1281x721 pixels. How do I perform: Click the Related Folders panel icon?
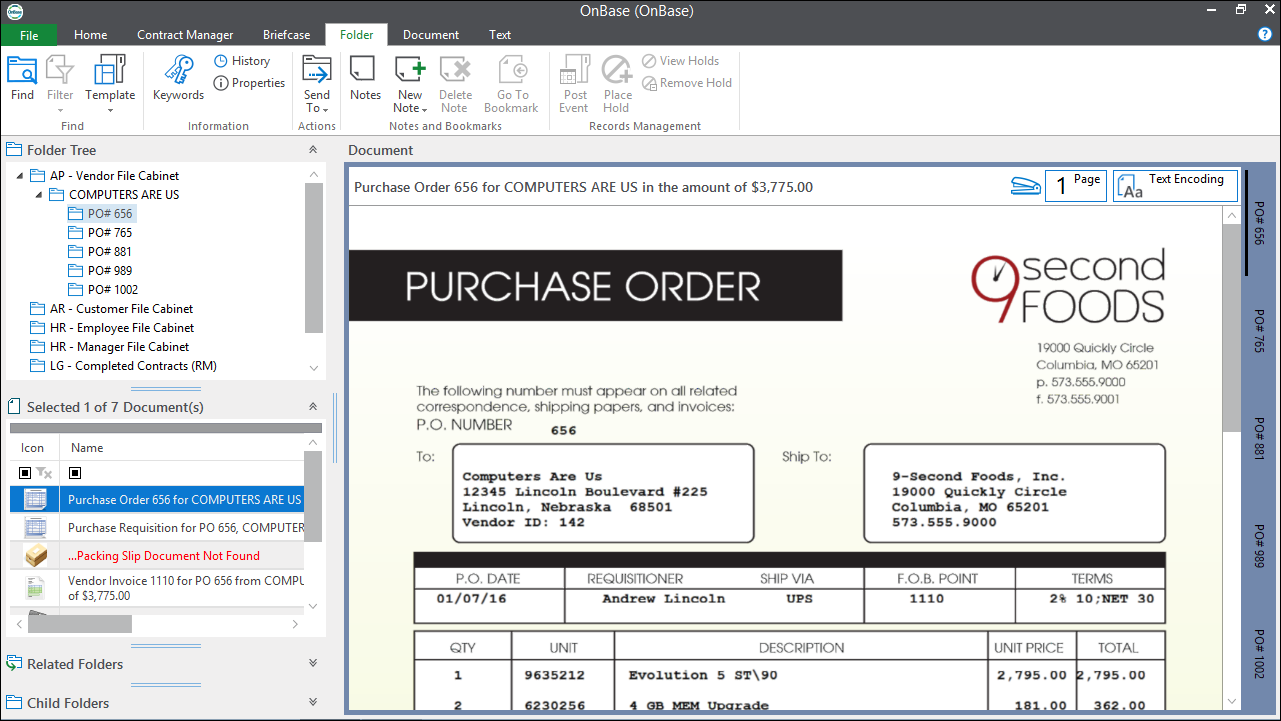click(x=14, y=663)
